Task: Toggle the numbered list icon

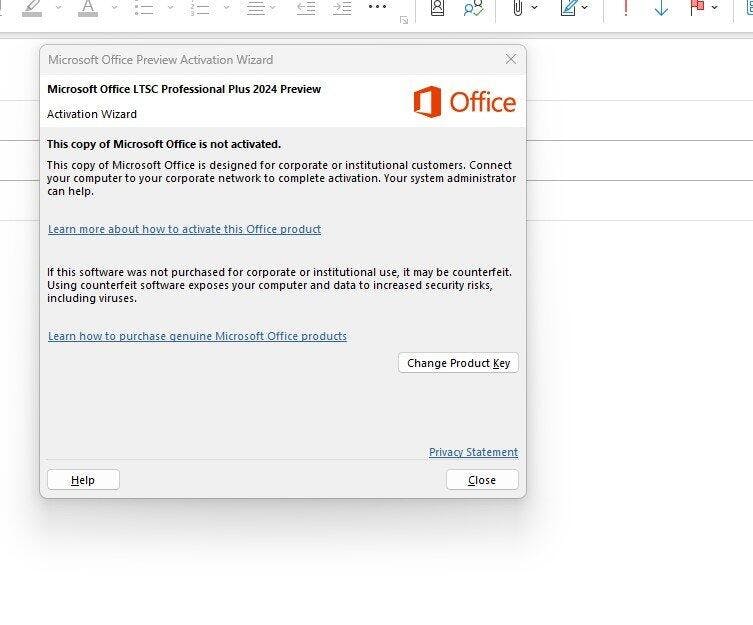Action: (x=201, y=7)
